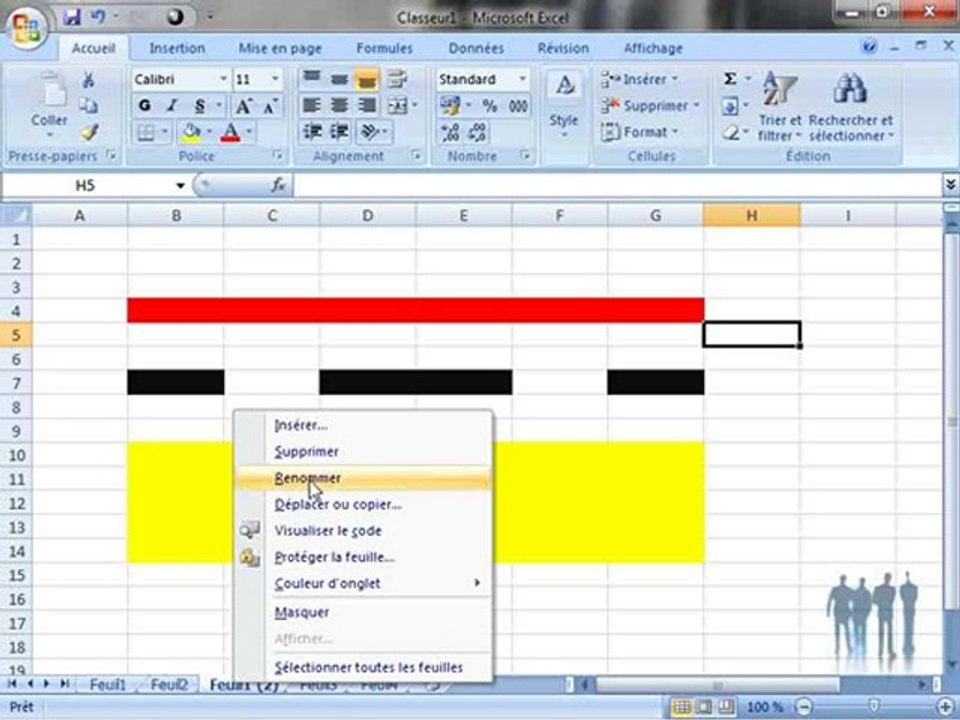Choose Masquer in context menu
Screen dimensions: 960x720
click(x=362, y=612)
